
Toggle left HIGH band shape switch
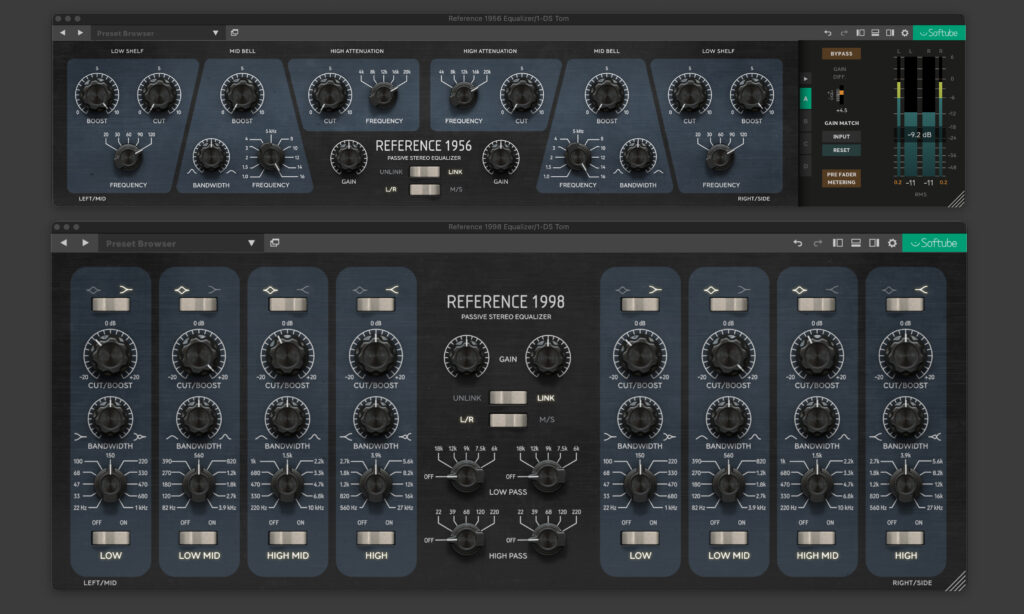376,304
